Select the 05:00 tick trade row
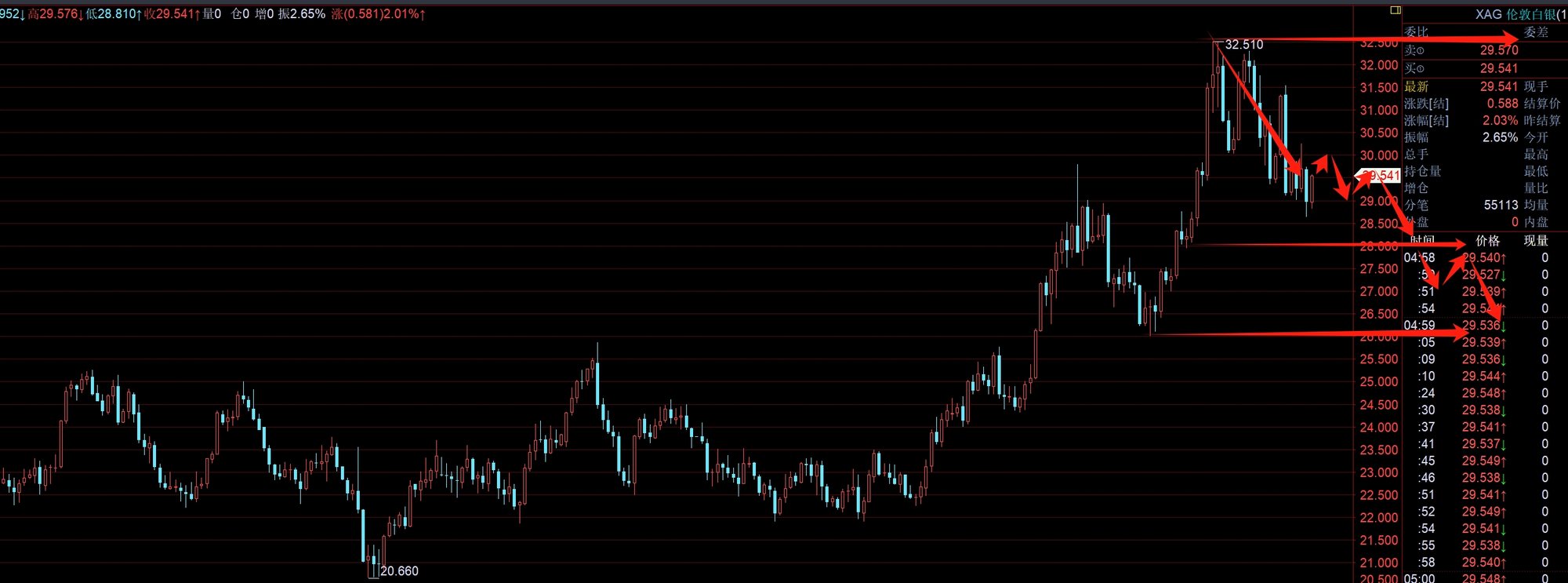Viewport: 1568px width, 583px height. pos(1474,578)
